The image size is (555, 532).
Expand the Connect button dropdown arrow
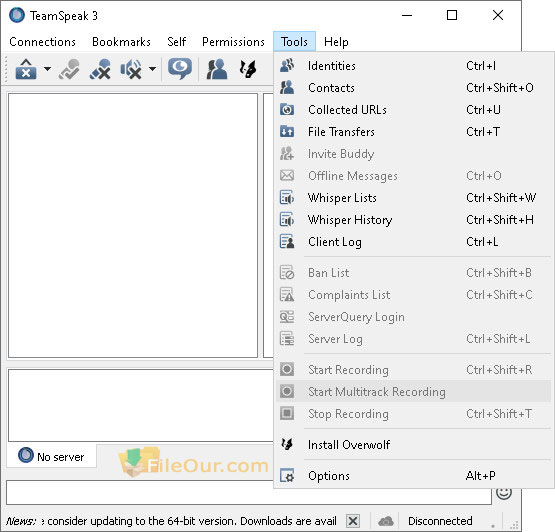pyautogui.click(x=47, y=69)
